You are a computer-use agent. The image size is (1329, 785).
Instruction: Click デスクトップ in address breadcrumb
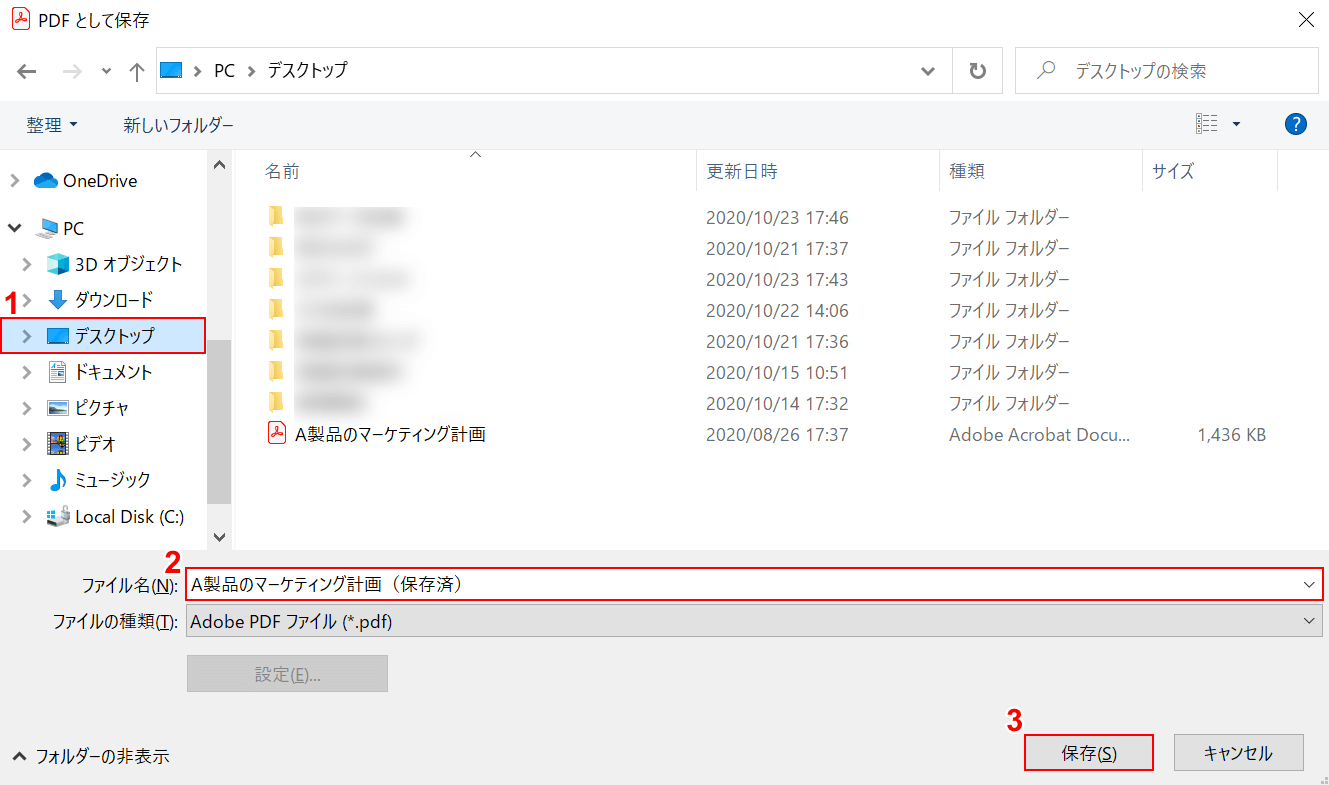click(x=307, y=71)
